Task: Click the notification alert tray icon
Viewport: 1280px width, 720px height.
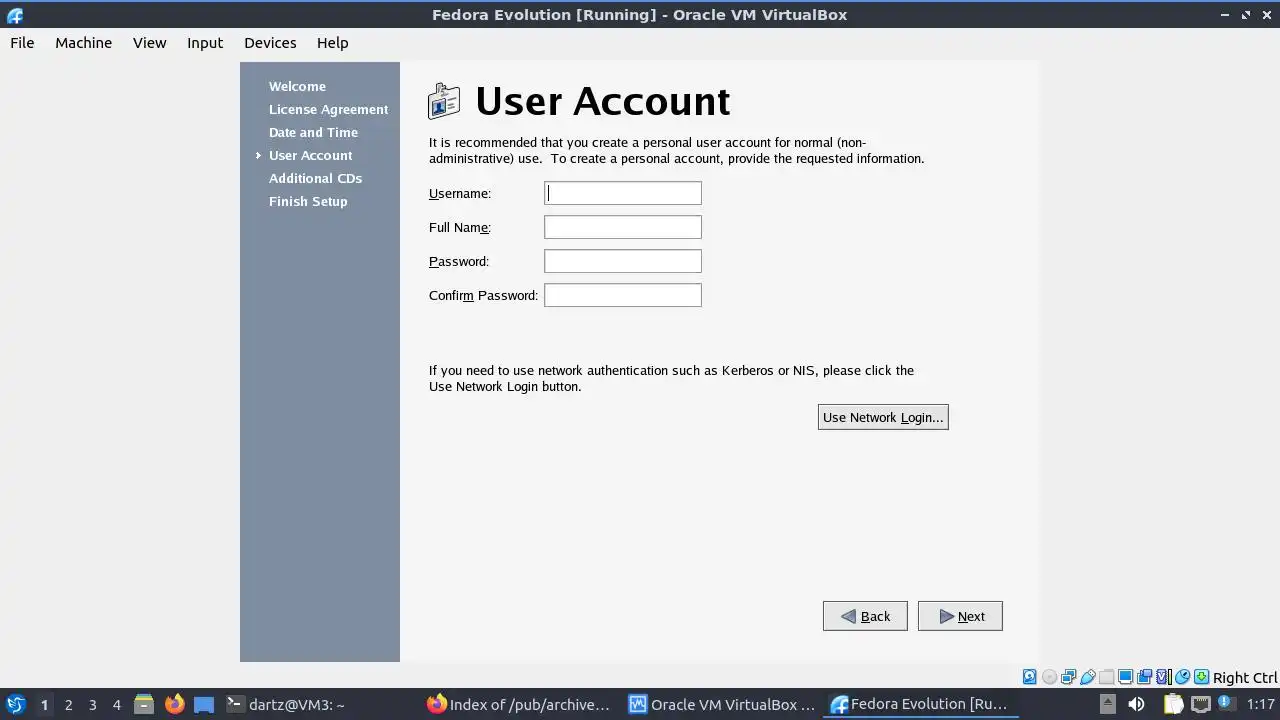Action: (1226, 704)
